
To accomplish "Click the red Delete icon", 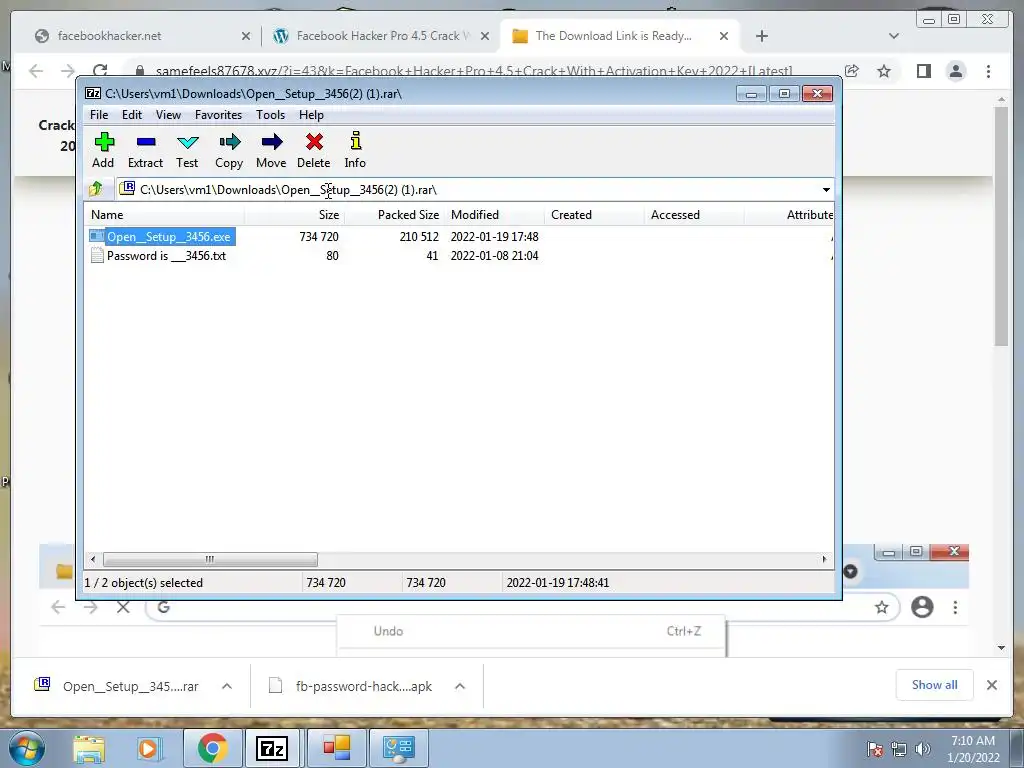I will [313, 150].
